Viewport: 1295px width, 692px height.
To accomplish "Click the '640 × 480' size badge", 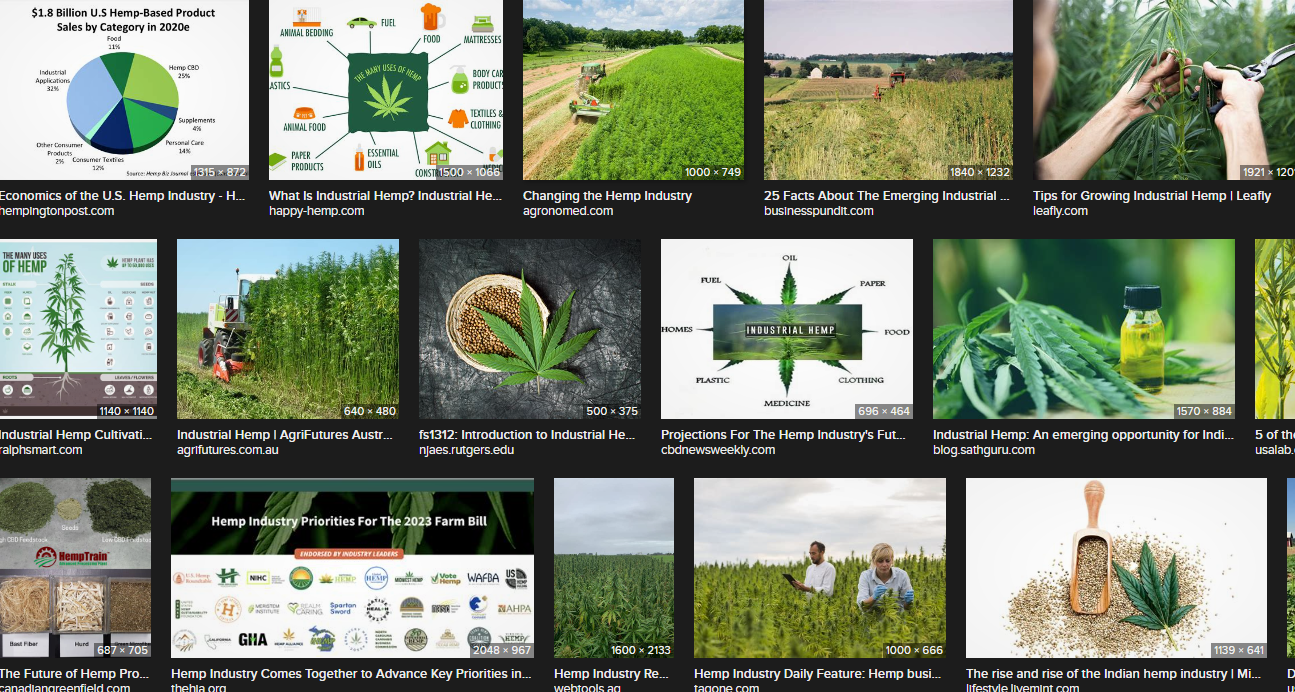I will point(370,411).
